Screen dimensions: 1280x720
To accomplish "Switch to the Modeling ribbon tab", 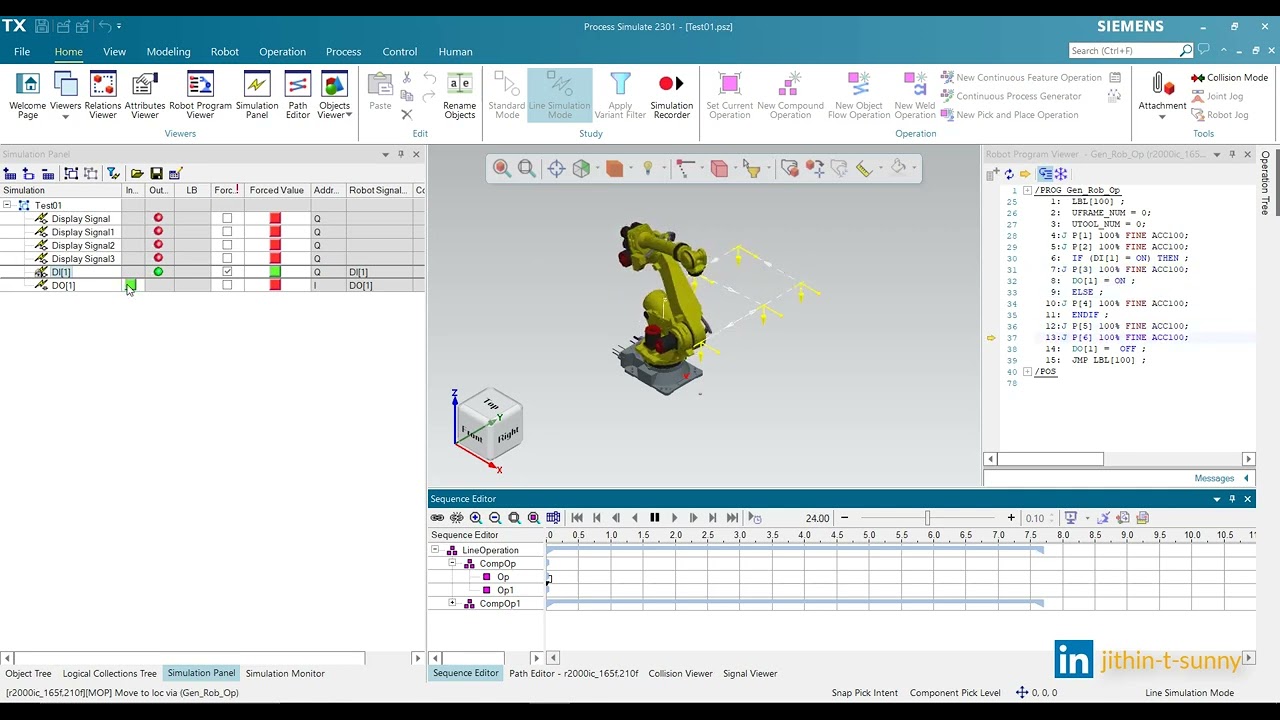I will coord(168,52).
